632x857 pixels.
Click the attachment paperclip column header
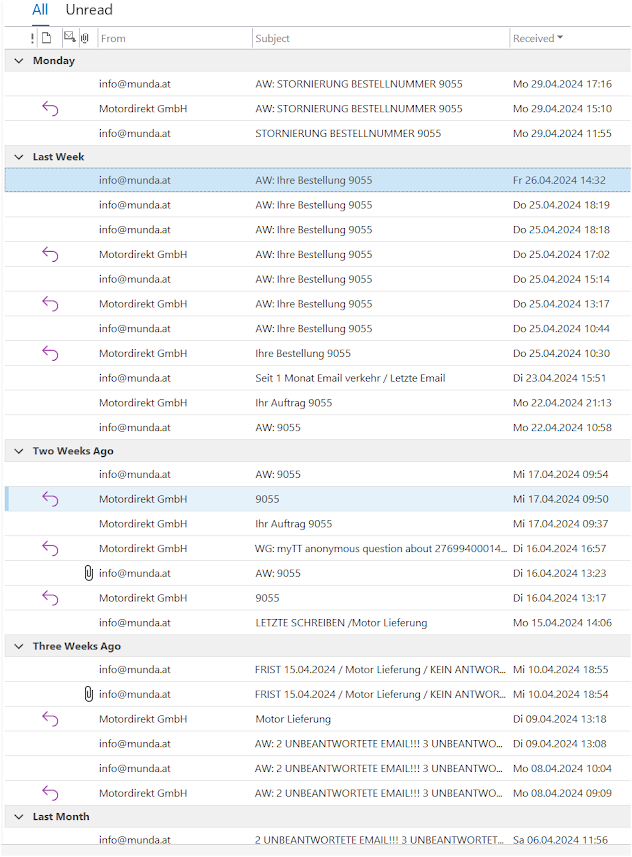pos(84,37)
